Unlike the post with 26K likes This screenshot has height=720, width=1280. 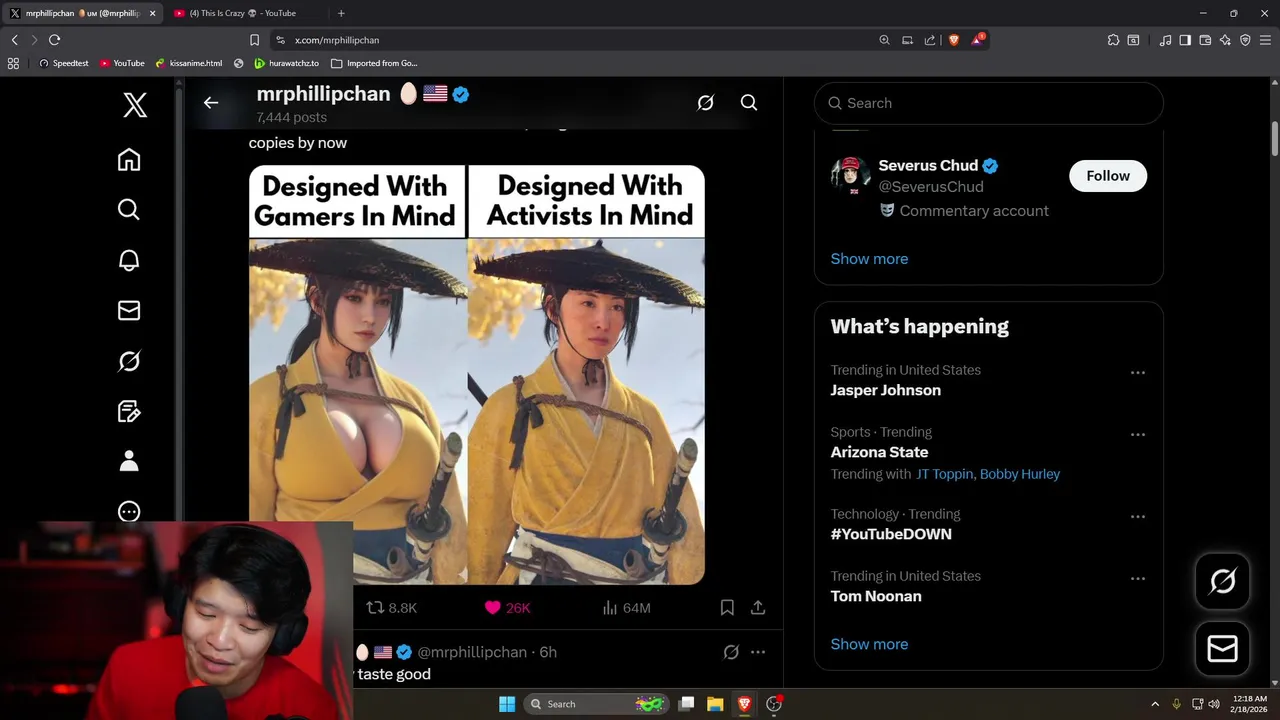[x=507, y=607]
